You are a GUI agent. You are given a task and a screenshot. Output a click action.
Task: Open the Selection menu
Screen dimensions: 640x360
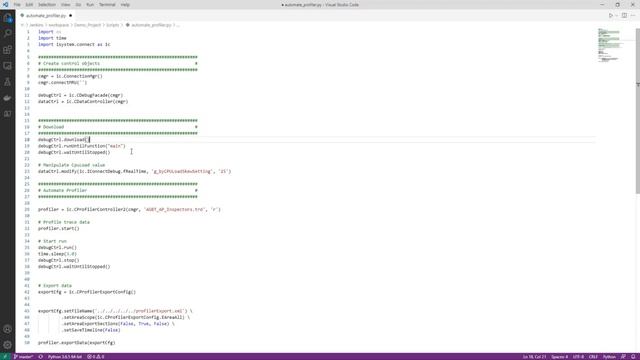click(47, 5)
